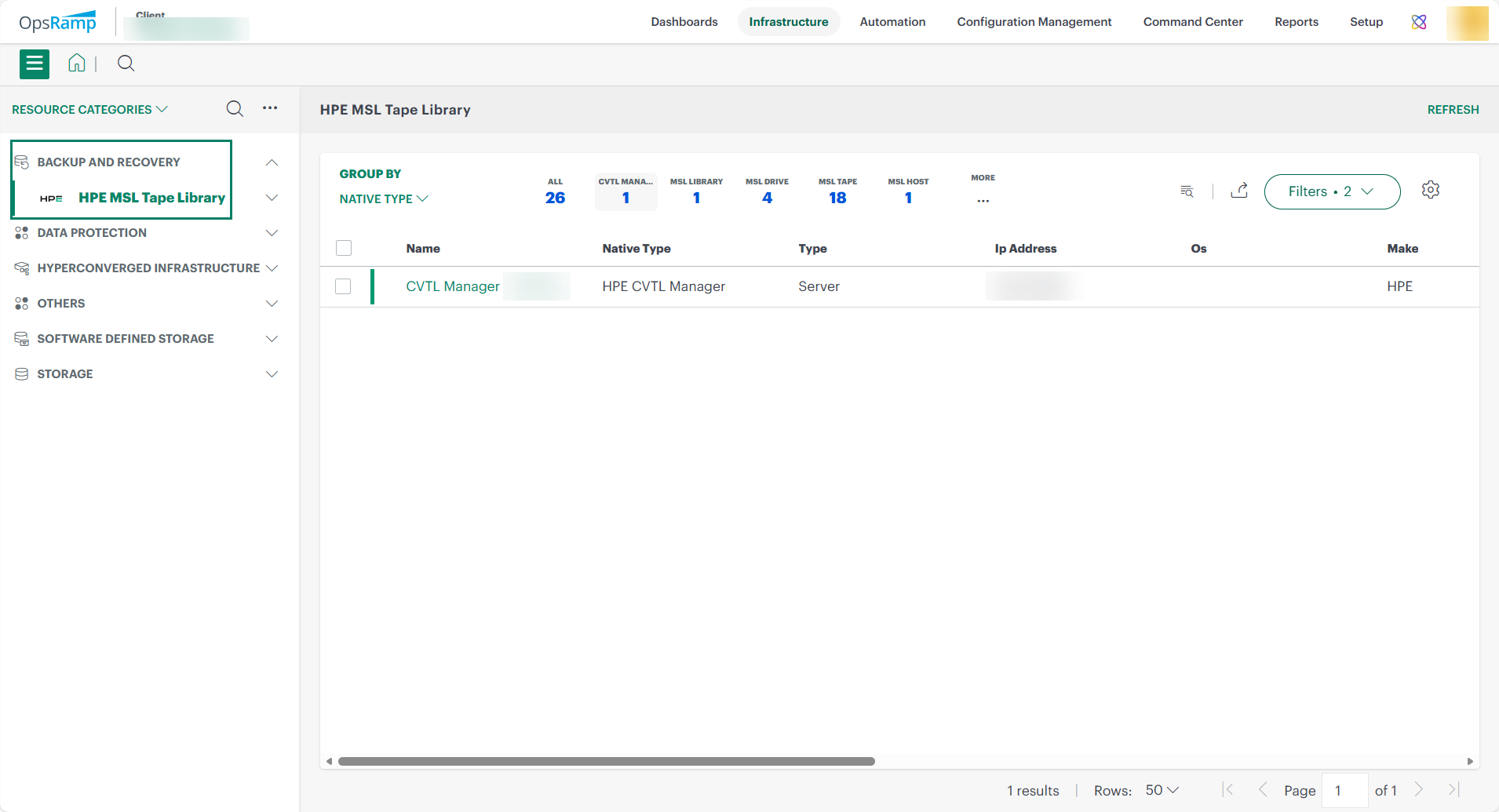This screenshot has height=812, width=1499.
Task: Change Group By Native Type dropdown
Action: [384, 199]
